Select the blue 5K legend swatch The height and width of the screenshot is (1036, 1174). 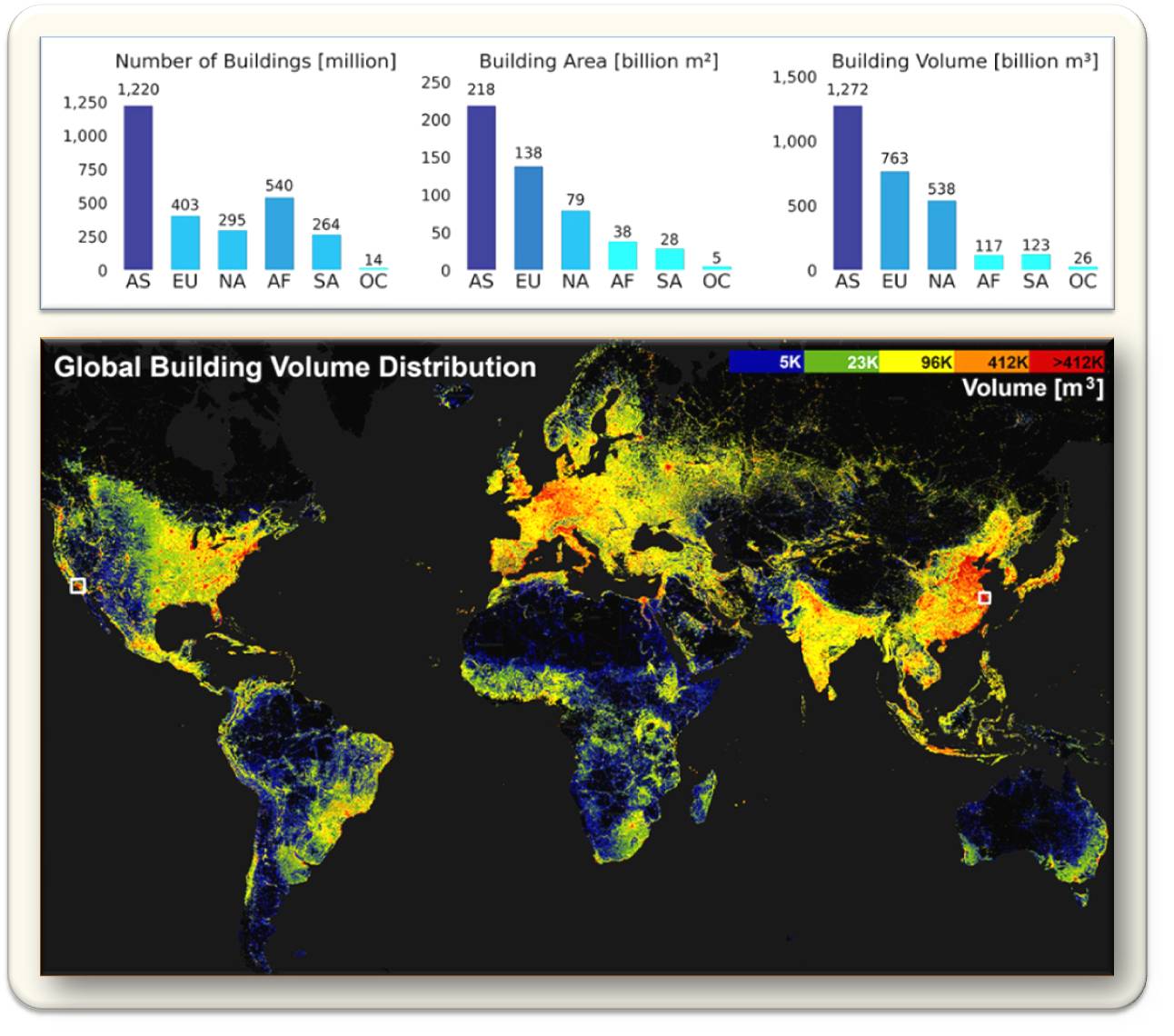[x=766, y=362]
